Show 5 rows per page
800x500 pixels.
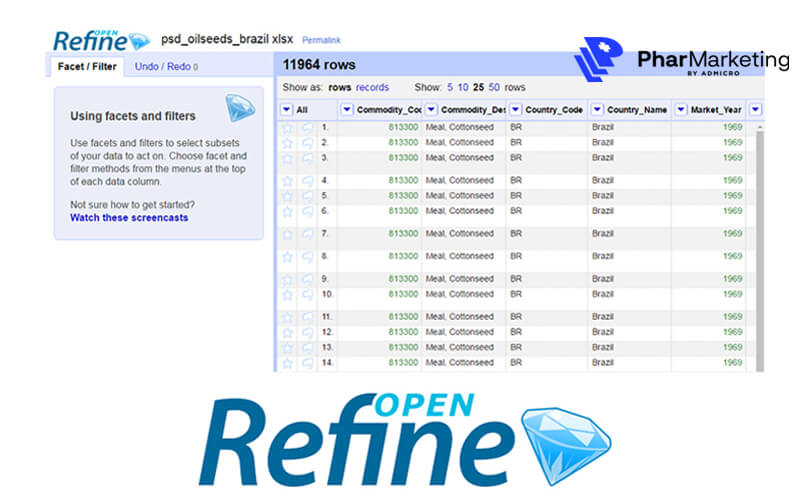pos(450,87)
